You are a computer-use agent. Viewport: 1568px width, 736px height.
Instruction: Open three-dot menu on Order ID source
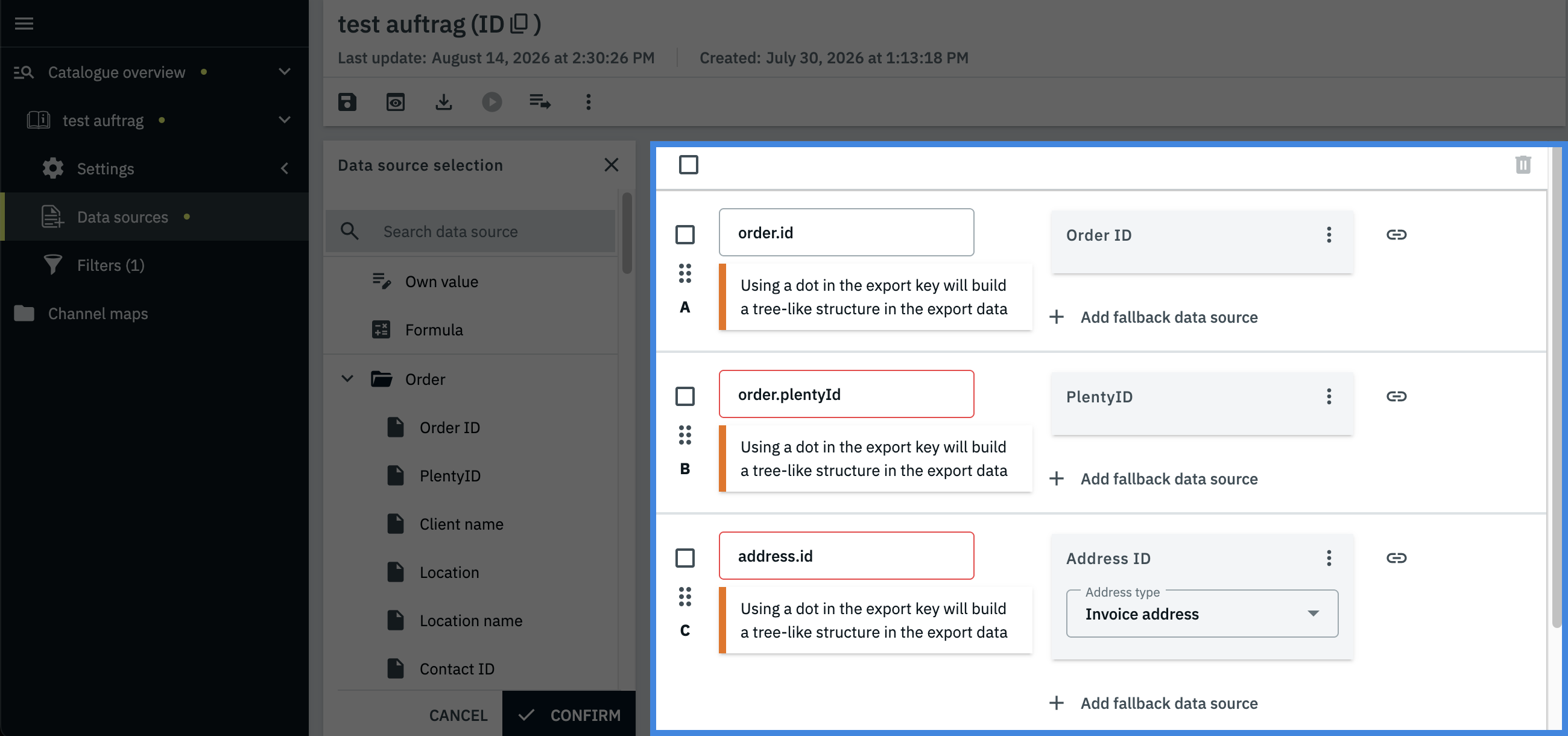(x=1329, y=235)
